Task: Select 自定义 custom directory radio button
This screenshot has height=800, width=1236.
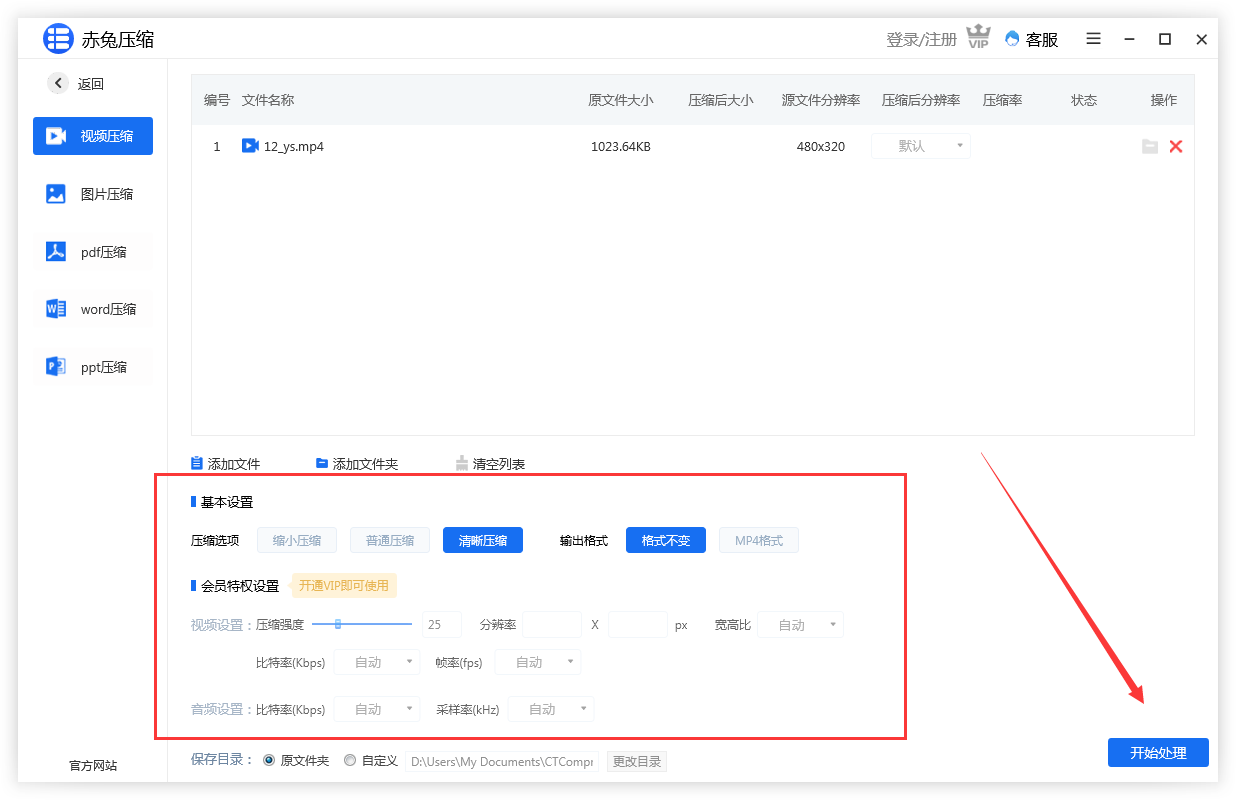Action: point(350,761)
